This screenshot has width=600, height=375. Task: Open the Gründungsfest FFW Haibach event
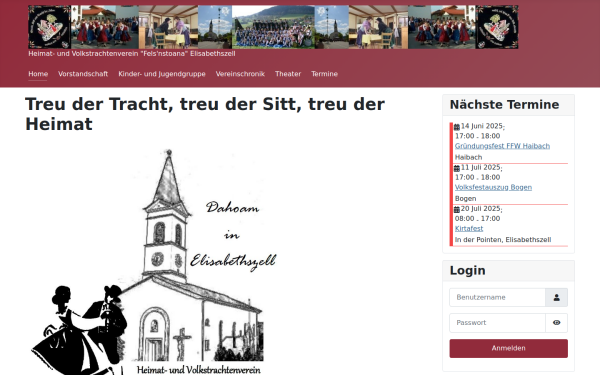coord(502,146)
